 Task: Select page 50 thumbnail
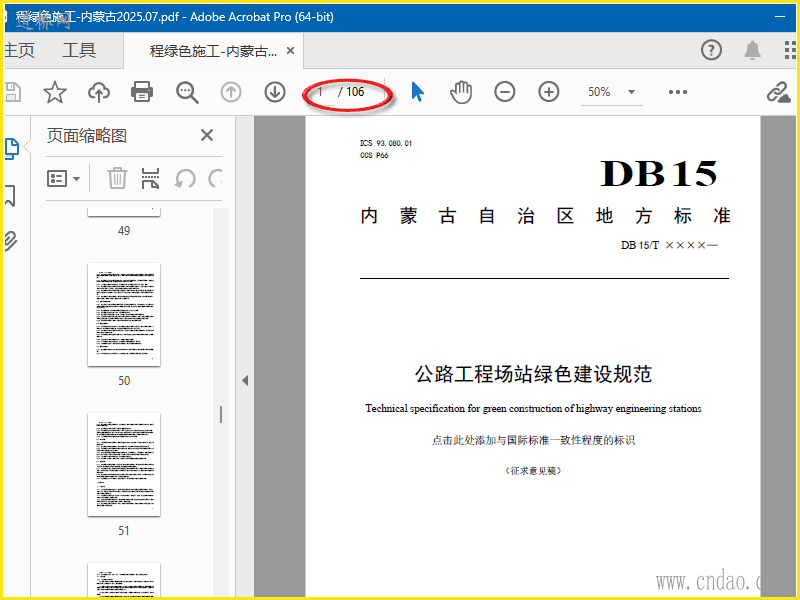[124, 315]
